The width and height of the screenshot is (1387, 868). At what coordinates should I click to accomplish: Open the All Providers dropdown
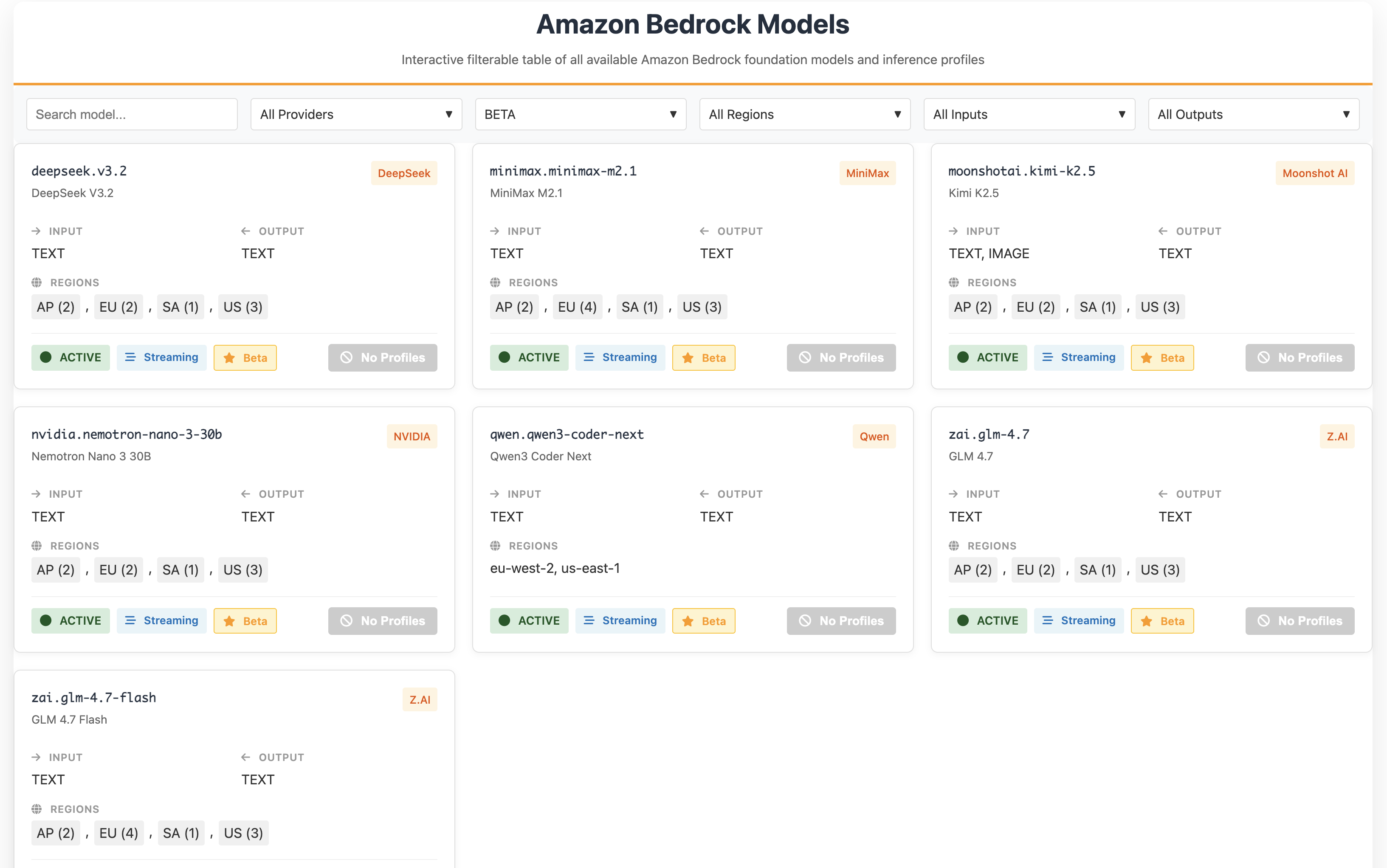(356, 114)
